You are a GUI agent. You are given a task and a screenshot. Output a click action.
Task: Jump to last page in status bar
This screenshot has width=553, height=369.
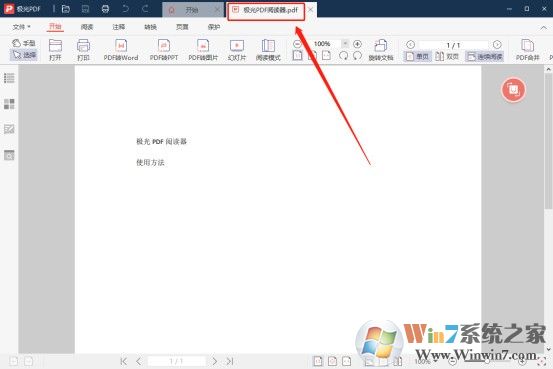pos(230,361)
